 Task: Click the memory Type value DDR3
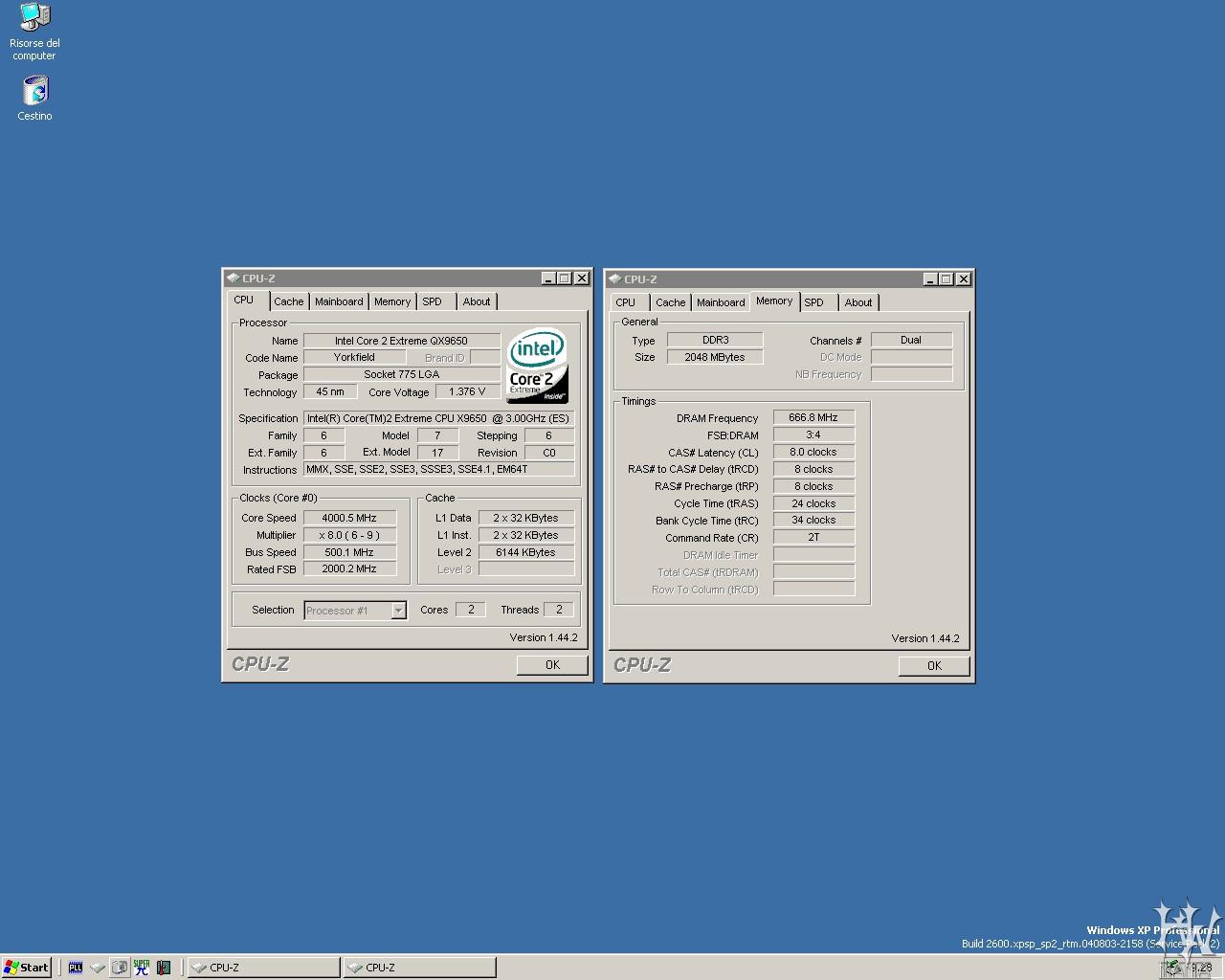tap(715, 340)
